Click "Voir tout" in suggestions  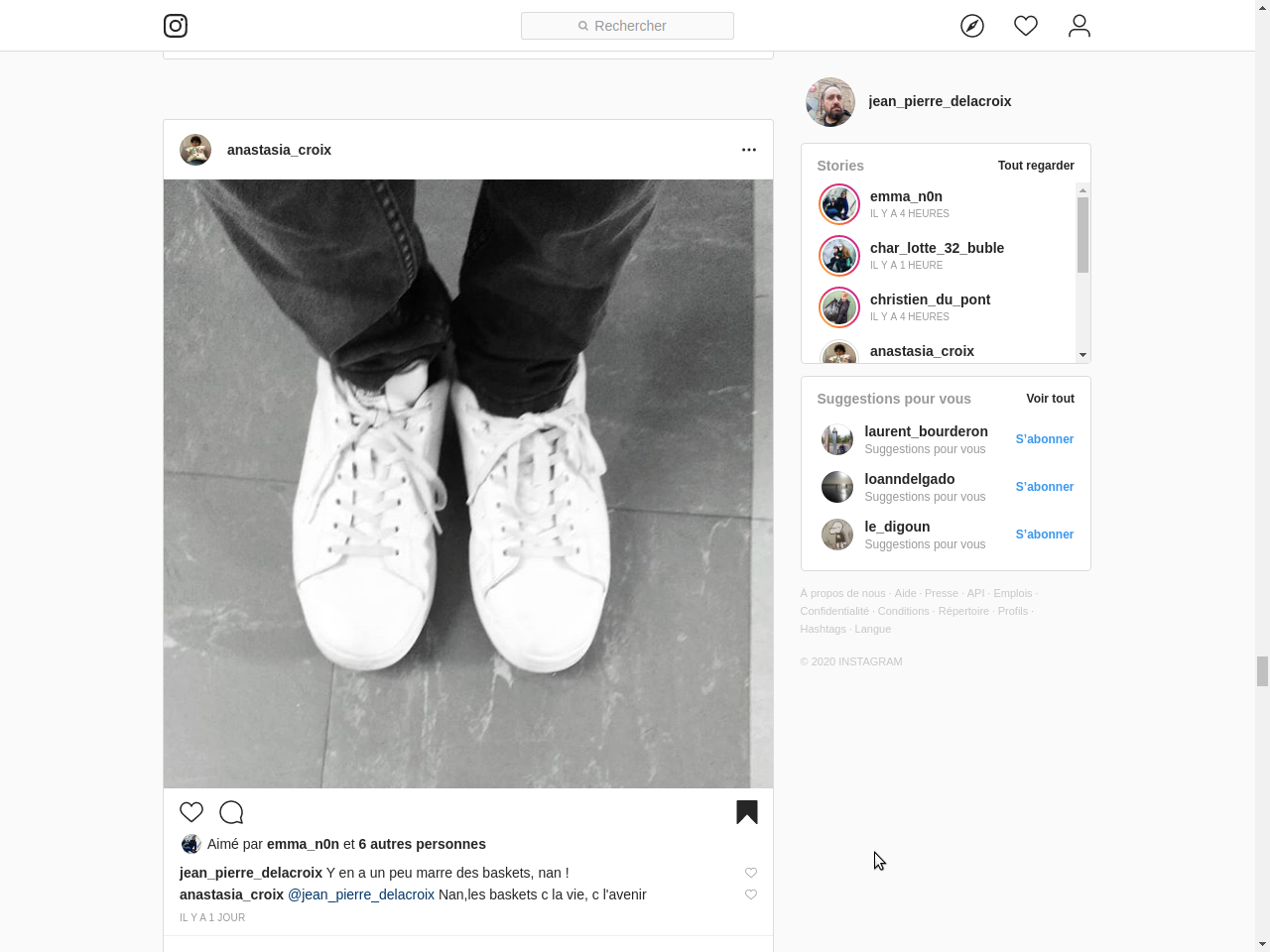(1050, 399)
